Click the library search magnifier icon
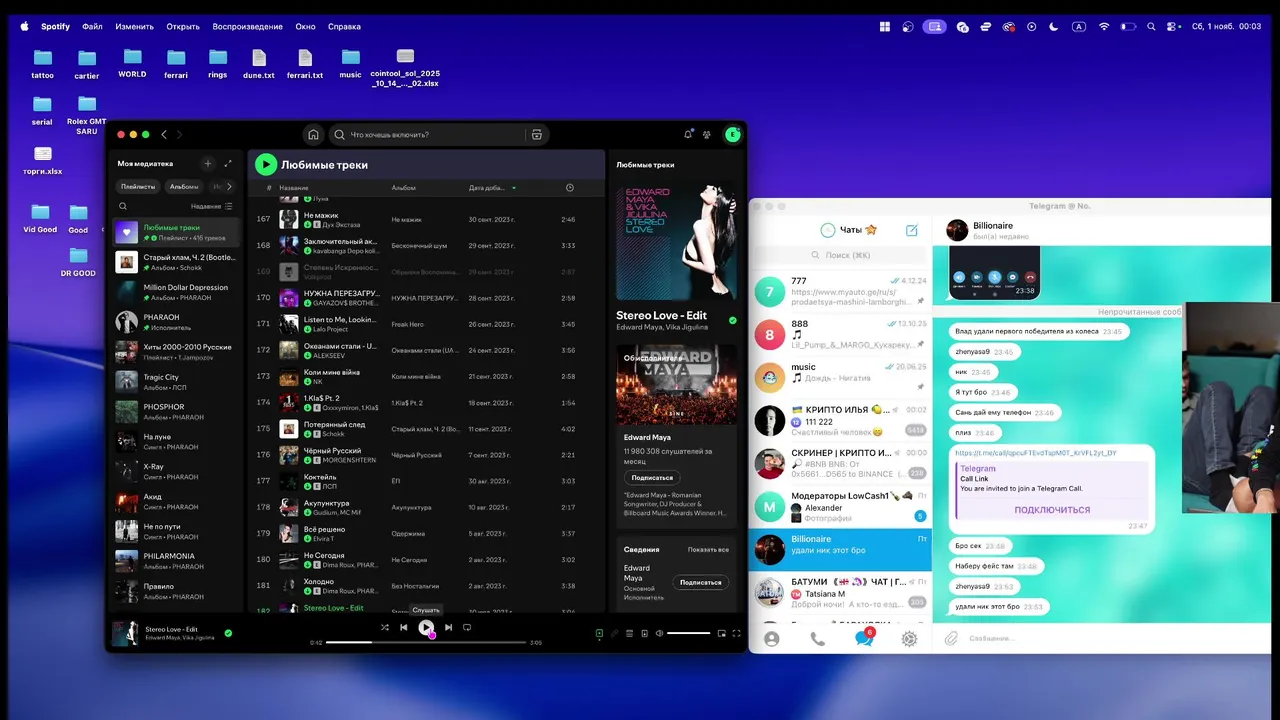Screen dimensions: 1280x720 (x=123, y=206)
